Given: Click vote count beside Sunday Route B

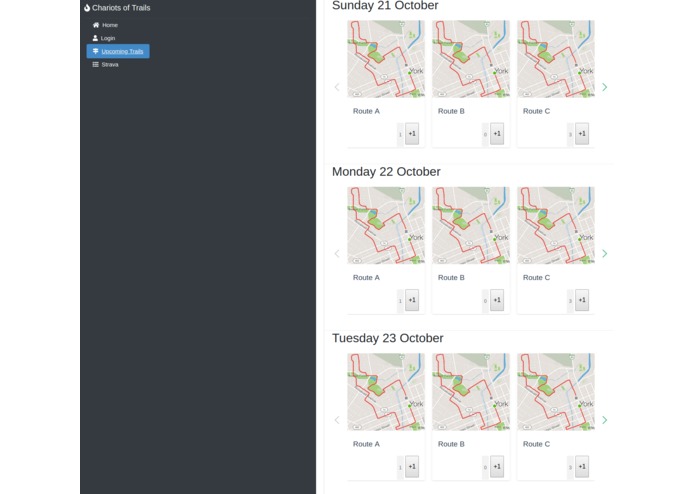Looking at the screenshot, I should [x=485, y=135].
